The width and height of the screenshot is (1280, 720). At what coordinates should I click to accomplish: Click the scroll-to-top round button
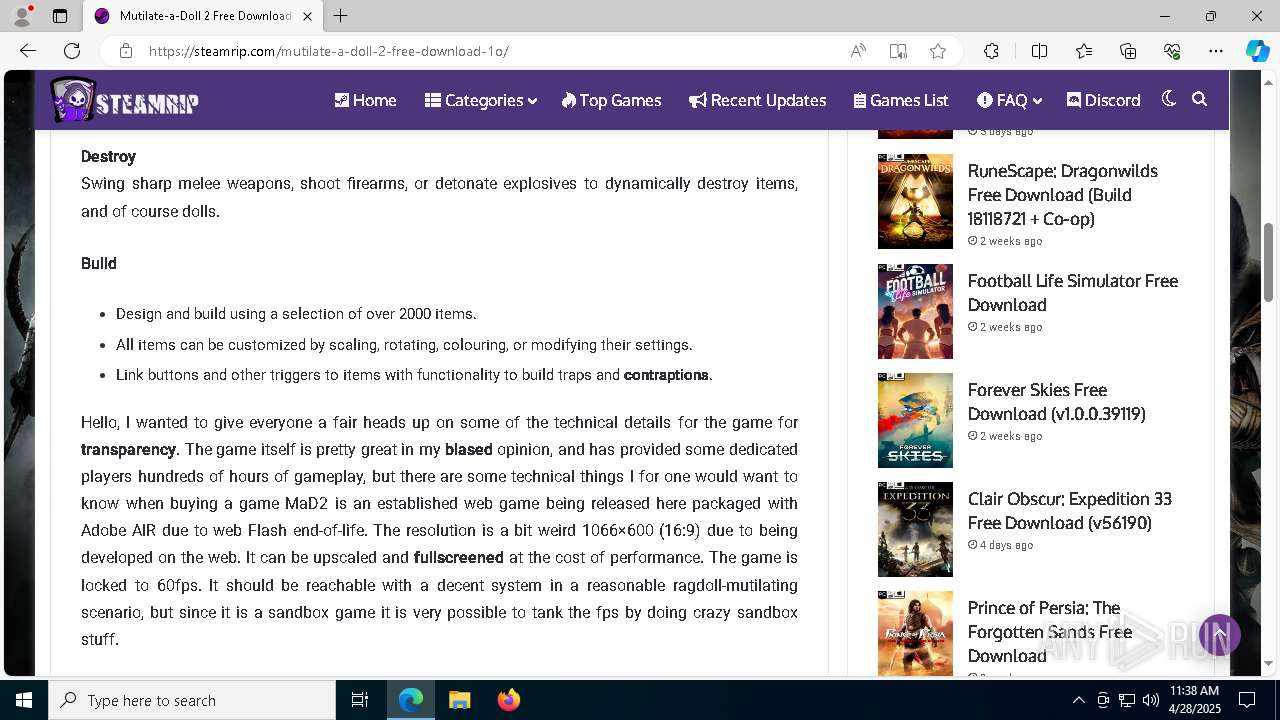[x=1220, y=635]
